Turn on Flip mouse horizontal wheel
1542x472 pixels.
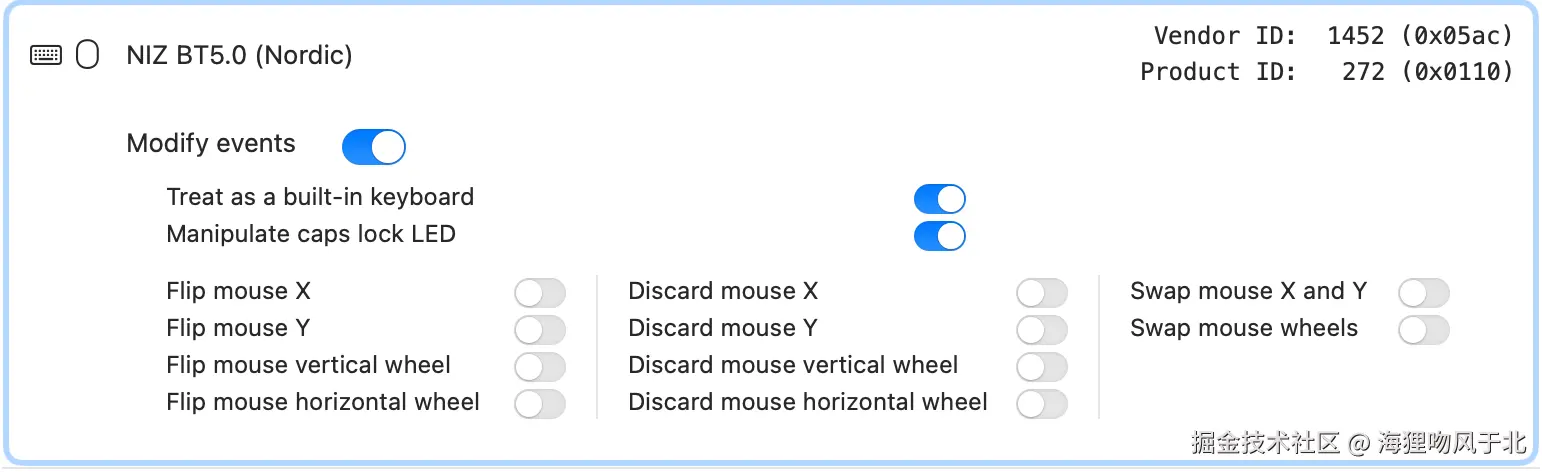pos(540,404)
